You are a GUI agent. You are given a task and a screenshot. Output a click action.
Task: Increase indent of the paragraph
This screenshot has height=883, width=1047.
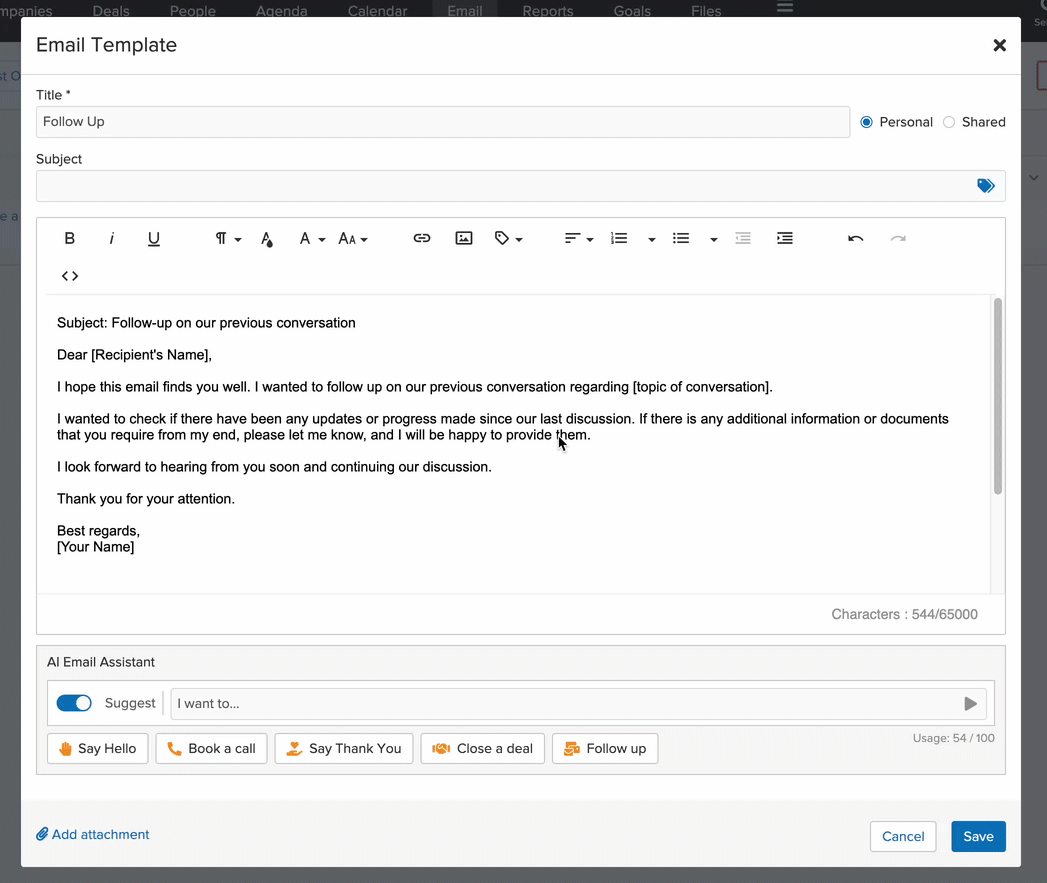tap(785, 239)
